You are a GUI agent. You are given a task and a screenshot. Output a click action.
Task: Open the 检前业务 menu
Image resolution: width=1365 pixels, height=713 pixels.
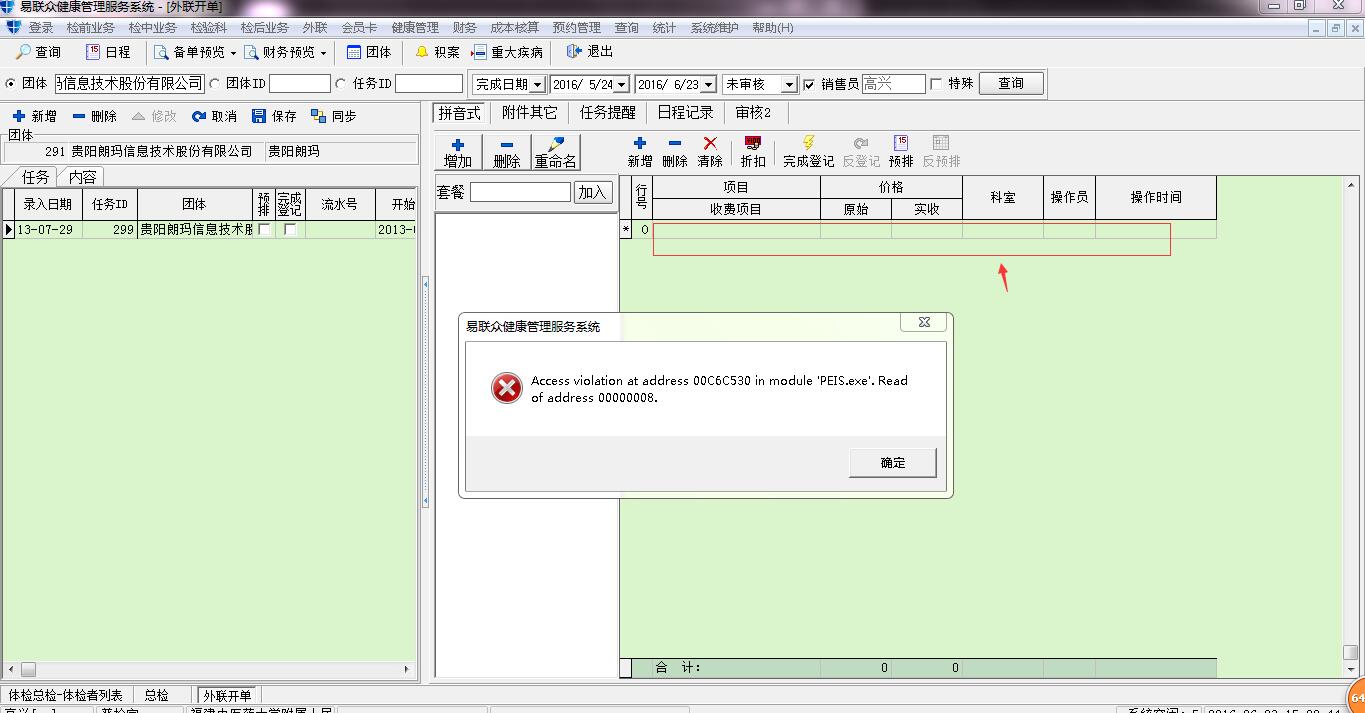[90, 28]
